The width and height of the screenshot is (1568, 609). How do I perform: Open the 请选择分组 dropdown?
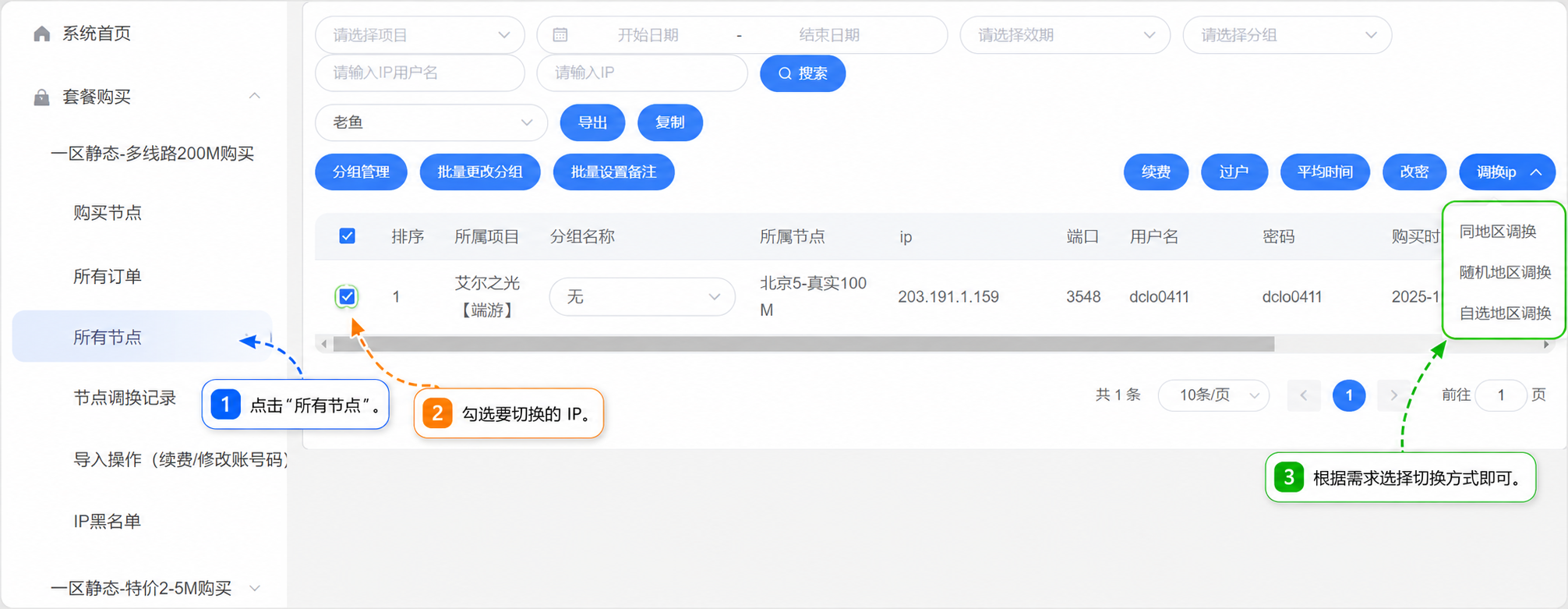1287,35
